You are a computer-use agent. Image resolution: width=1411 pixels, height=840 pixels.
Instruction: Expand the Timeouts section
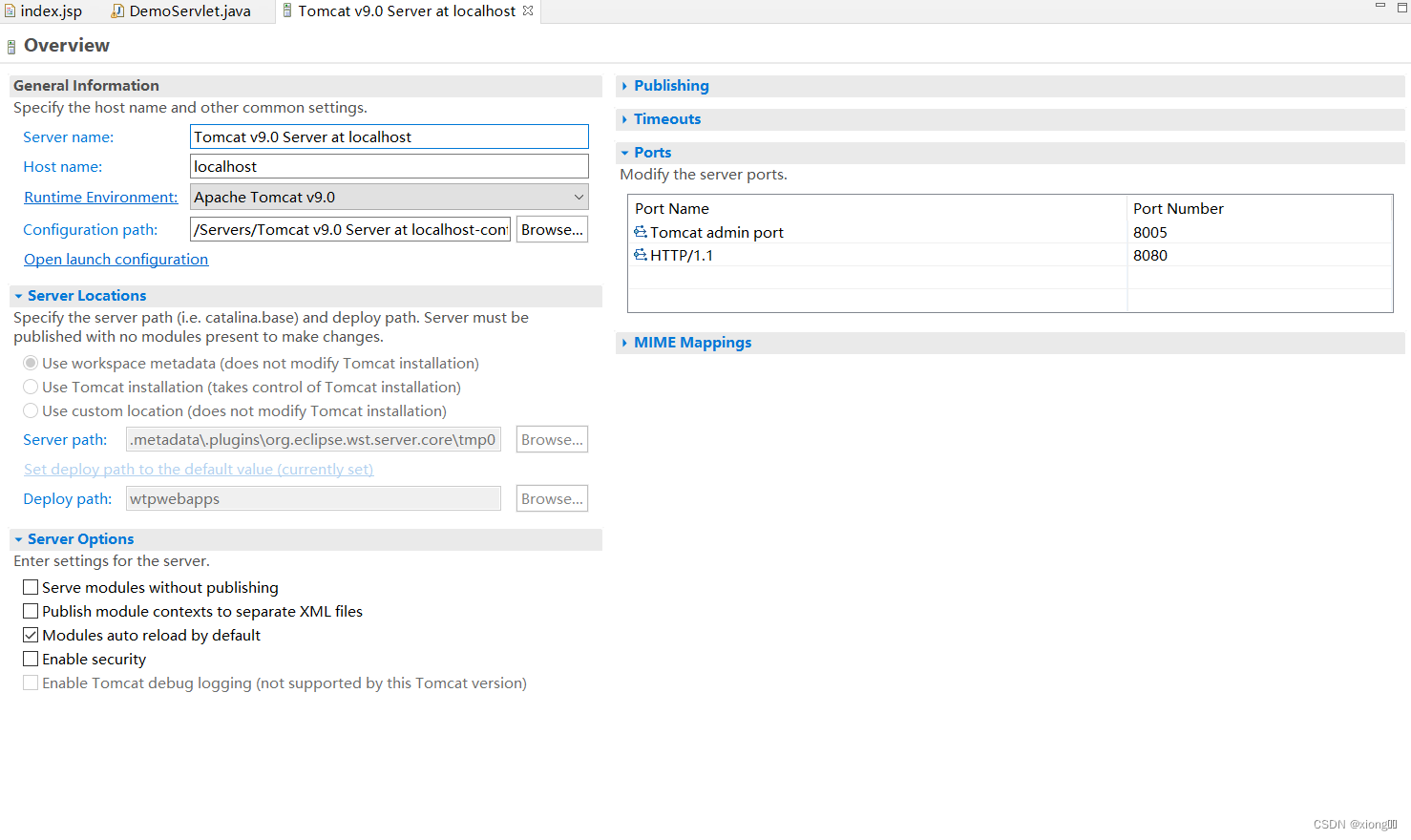tap(624, 119)
